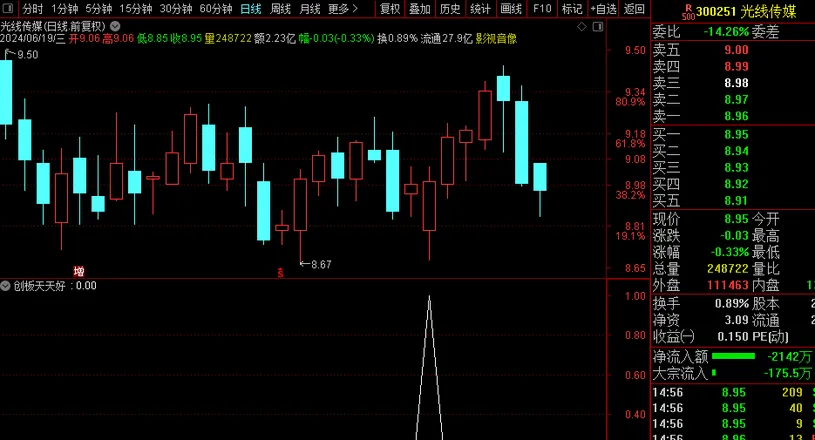815x440 pixels.
Task: Click the 买五 price 8.91
Action: (x=736, y=201)
